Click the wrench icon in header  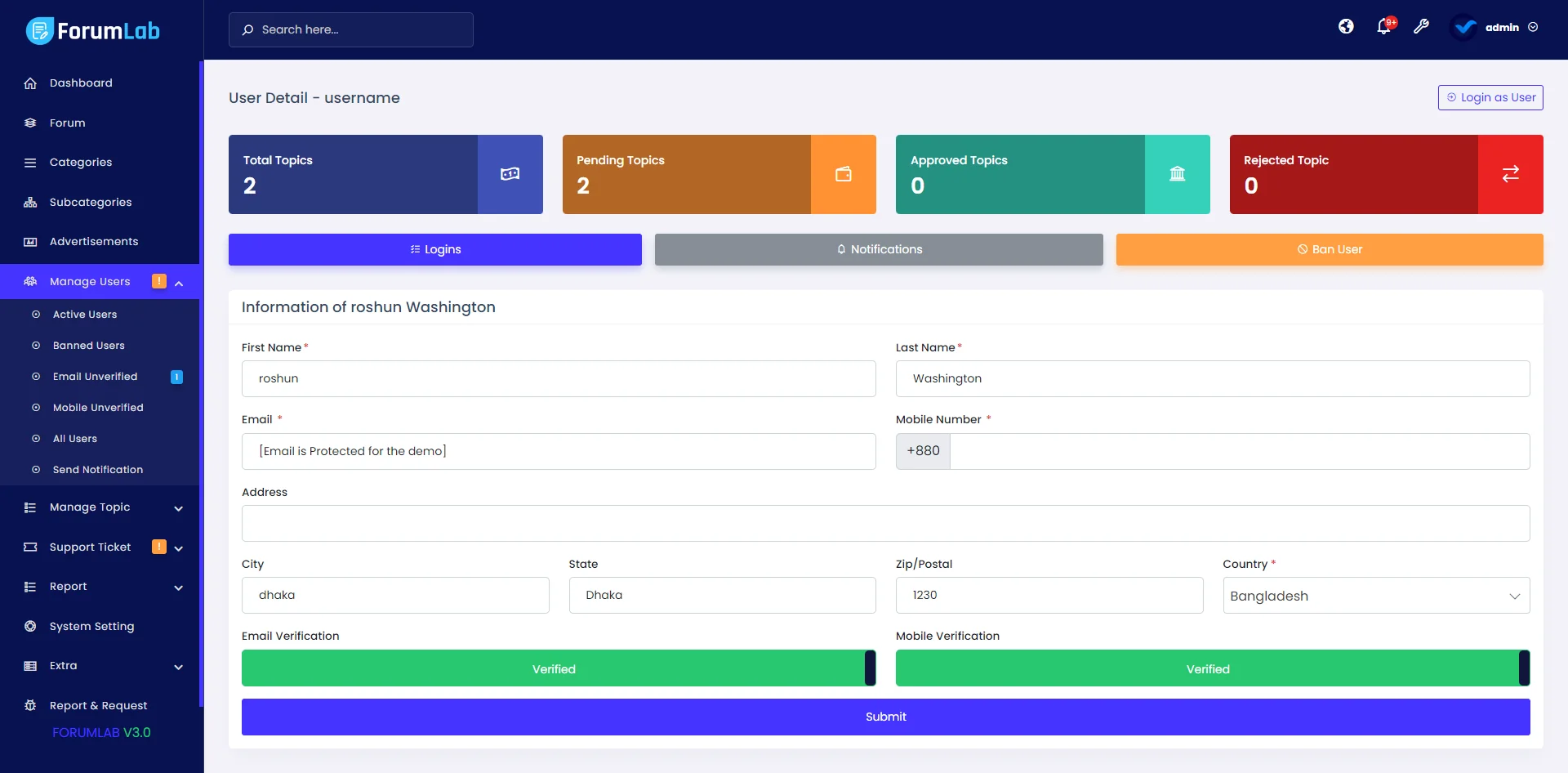point(1421,27)
